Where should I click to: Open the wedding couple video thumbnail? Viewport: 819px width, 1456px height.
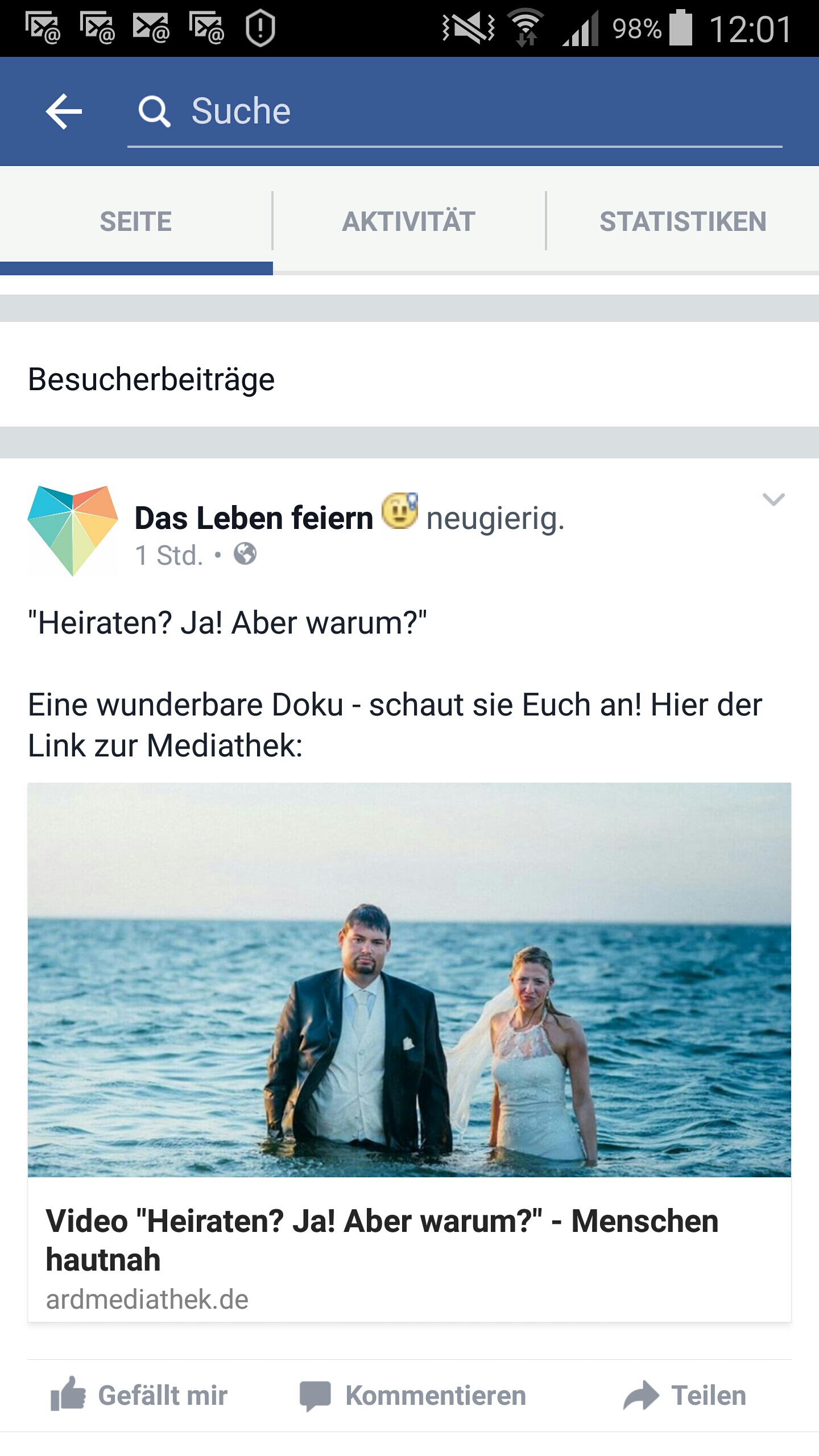click(409, 979)
